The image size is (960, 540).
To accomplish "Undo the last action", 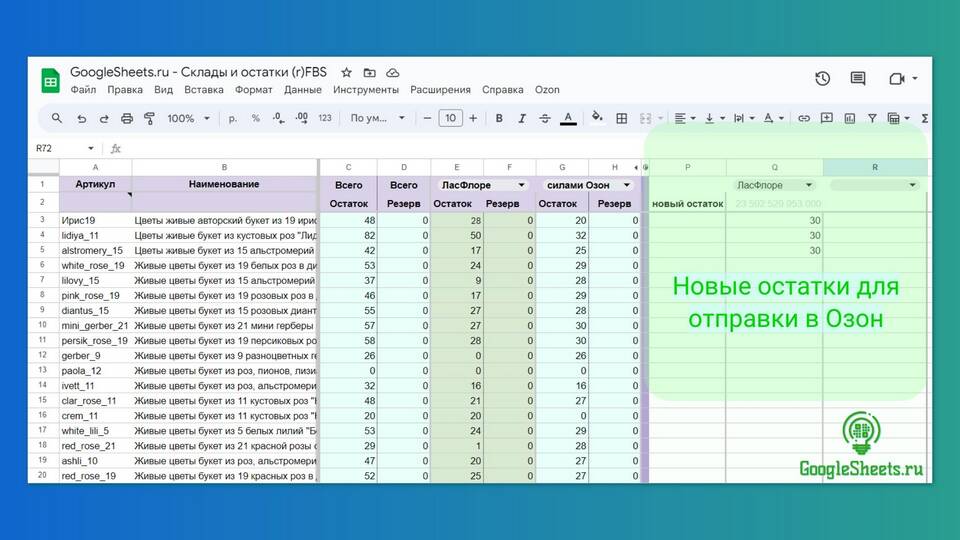I will pyautogui.click(x=81, y=118).
